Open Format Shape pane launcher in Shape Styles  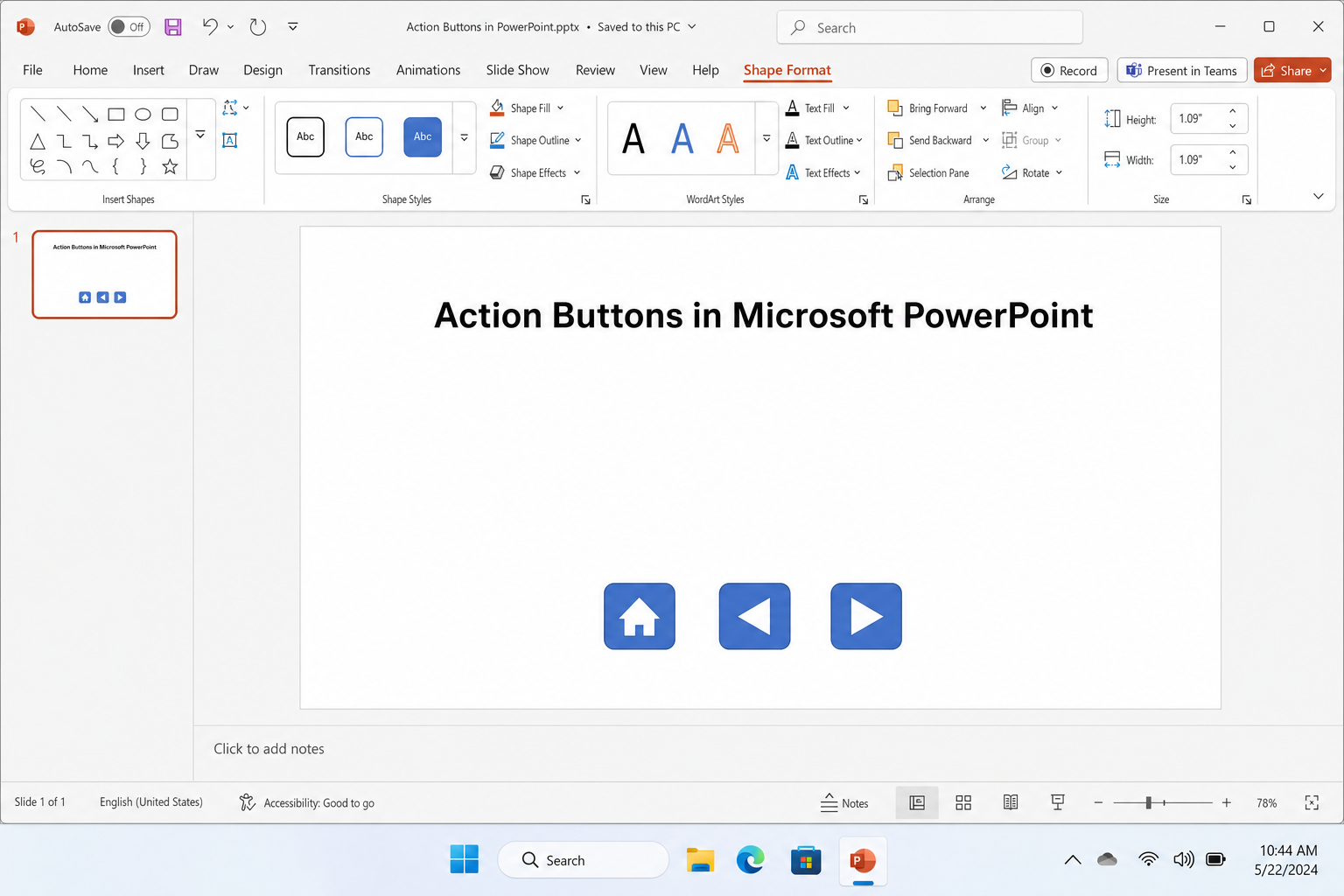coord(585,200)
